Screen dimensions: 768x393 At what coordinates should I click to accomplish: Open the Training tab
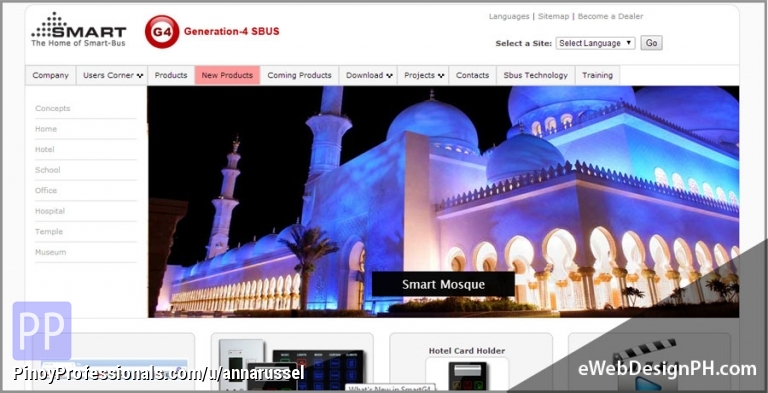[598, 75]
